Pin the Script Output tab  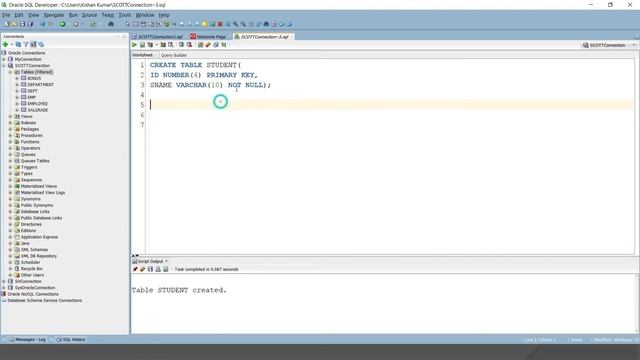[x=135, y=269]
